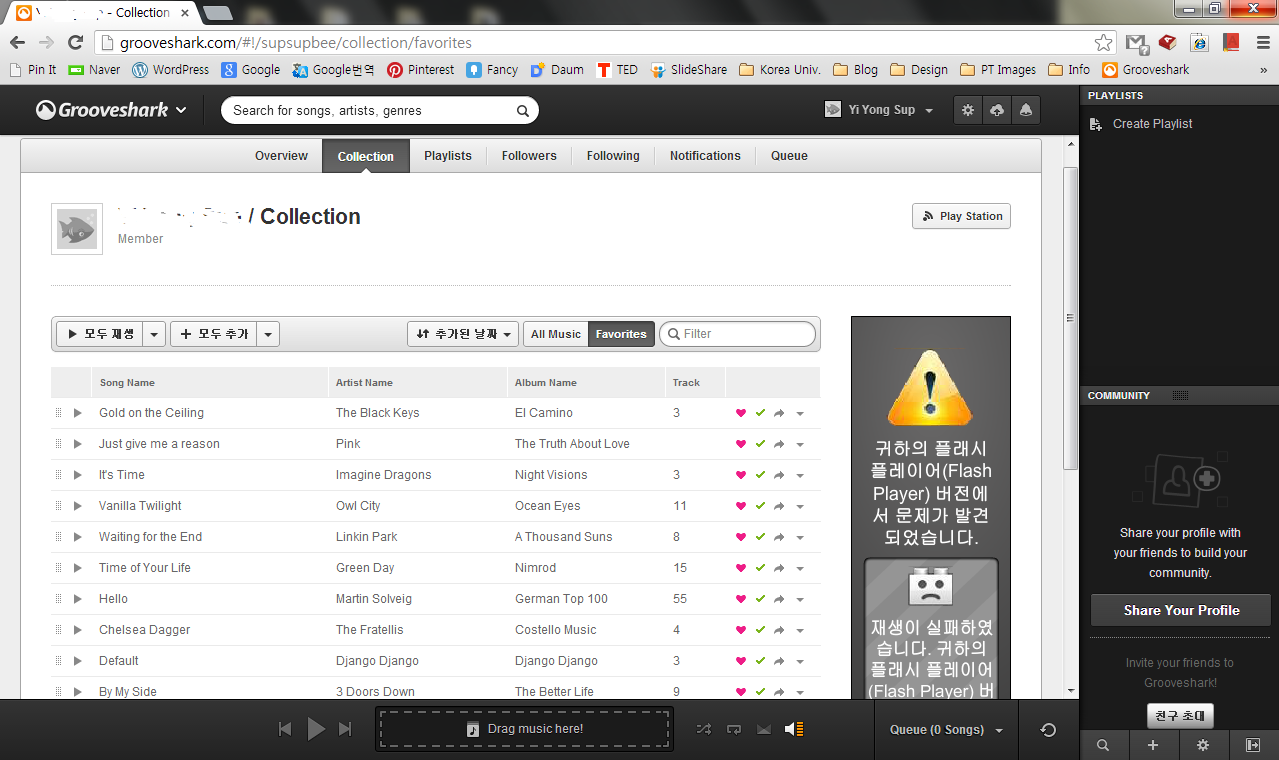Open the Korea Univ. bookmarks folder
This screenshot has height=760, width=1279.
tap(780, 70)
